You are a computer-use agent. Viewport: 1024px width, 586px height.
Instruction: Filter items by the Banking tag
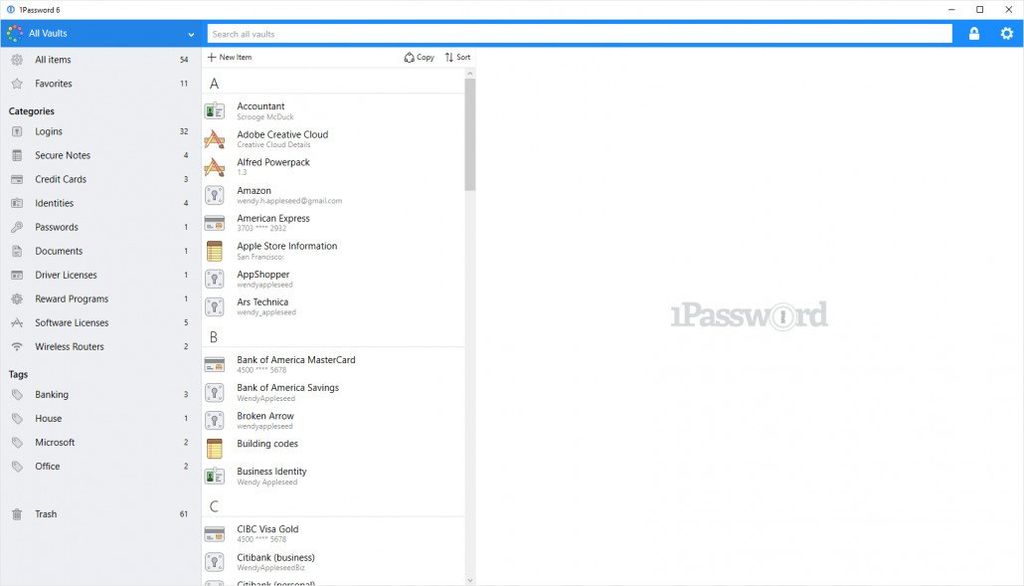point(50,394)
